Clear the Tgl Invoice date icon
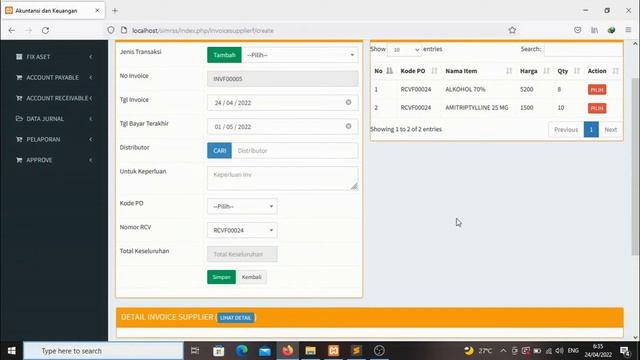Viewport: 640px width, 360px height. pyautogui.click(x=348, y=102)
